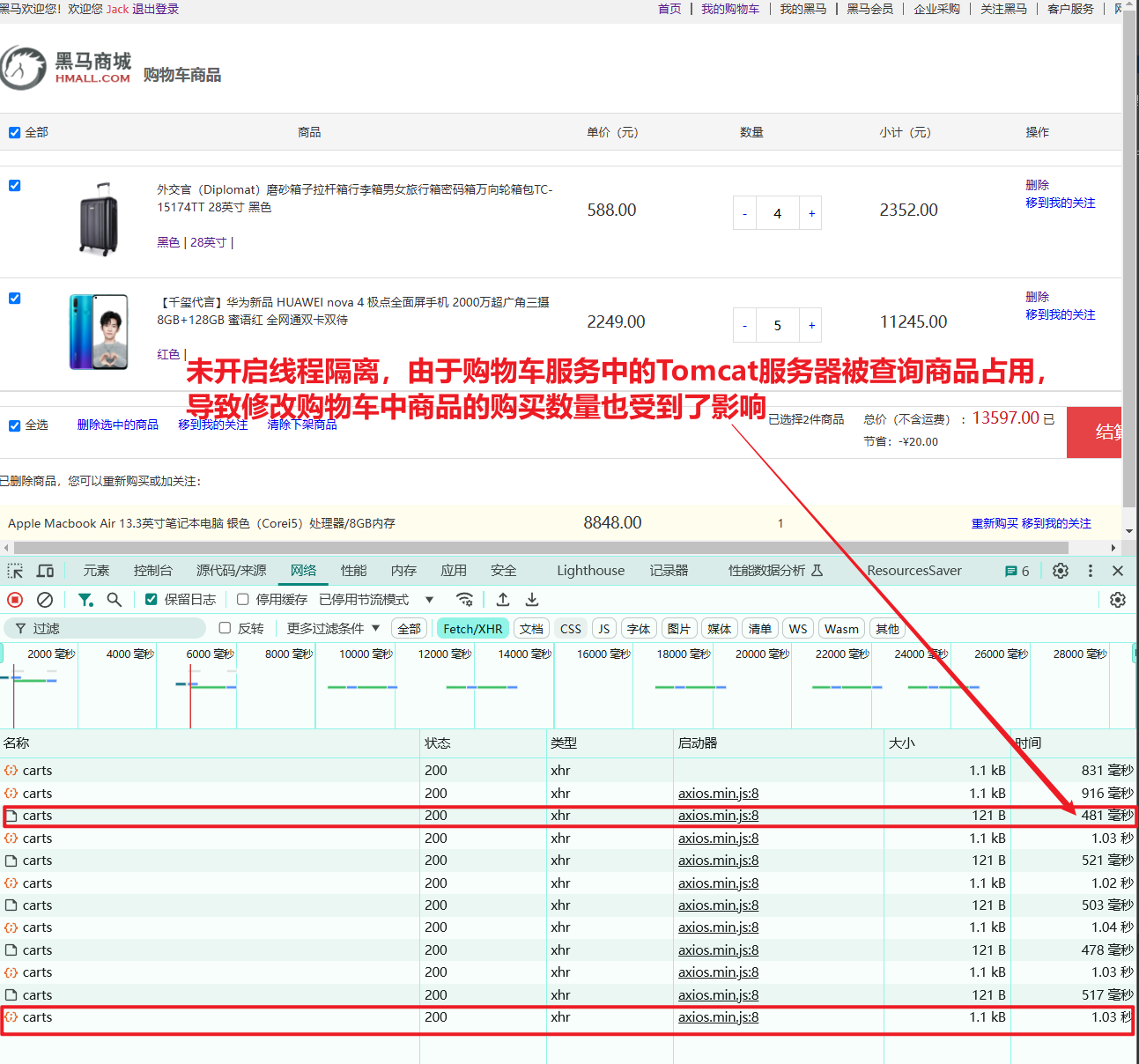This screenshot has width=1139, height=1064.
Task: Open DevTools settings gear
Action: click(x=1061, y=571)
